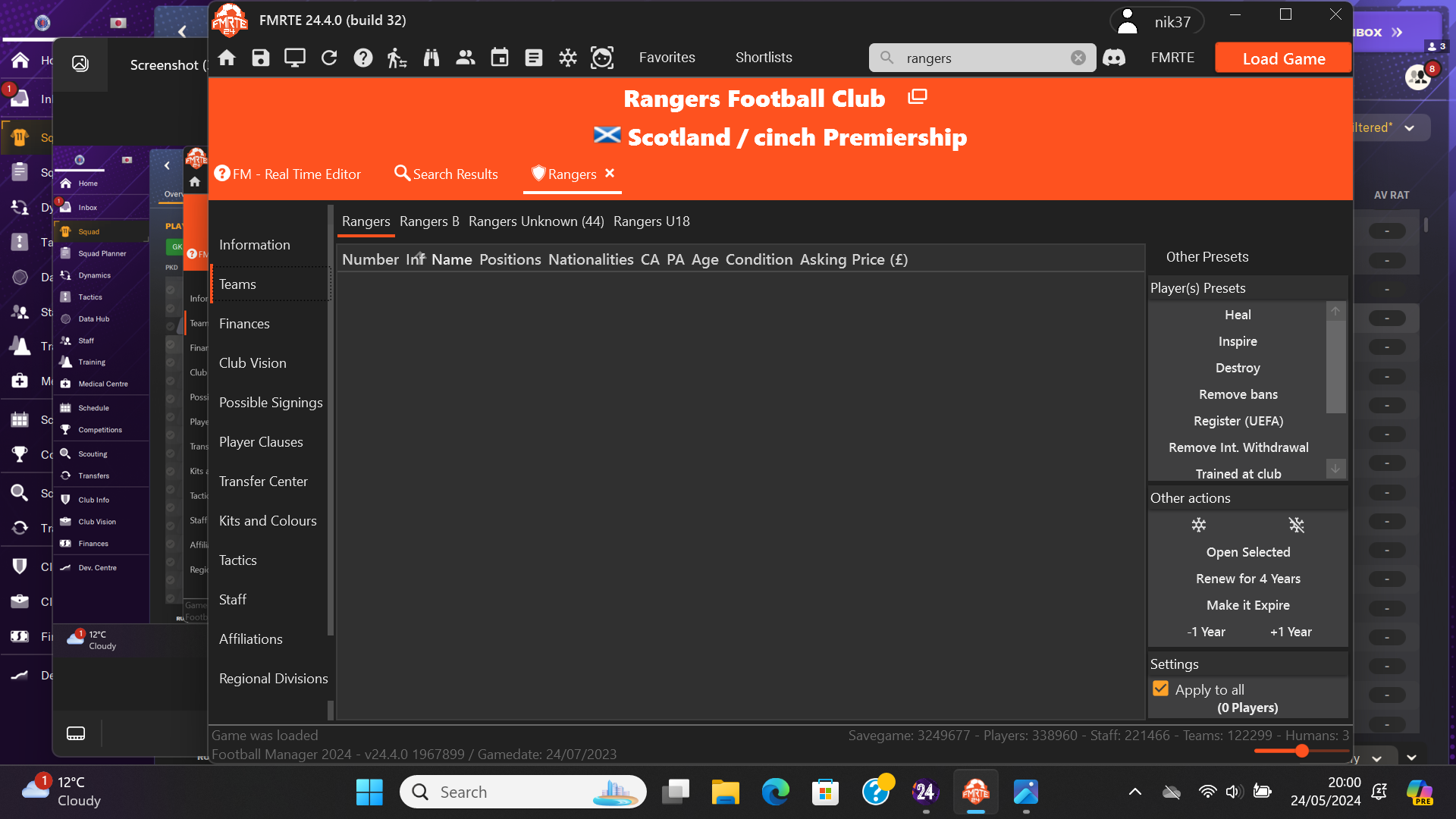This screenshot has width=1456, height=819.
Task: Close the Rangers tab
Action: (x=610, y=173)
